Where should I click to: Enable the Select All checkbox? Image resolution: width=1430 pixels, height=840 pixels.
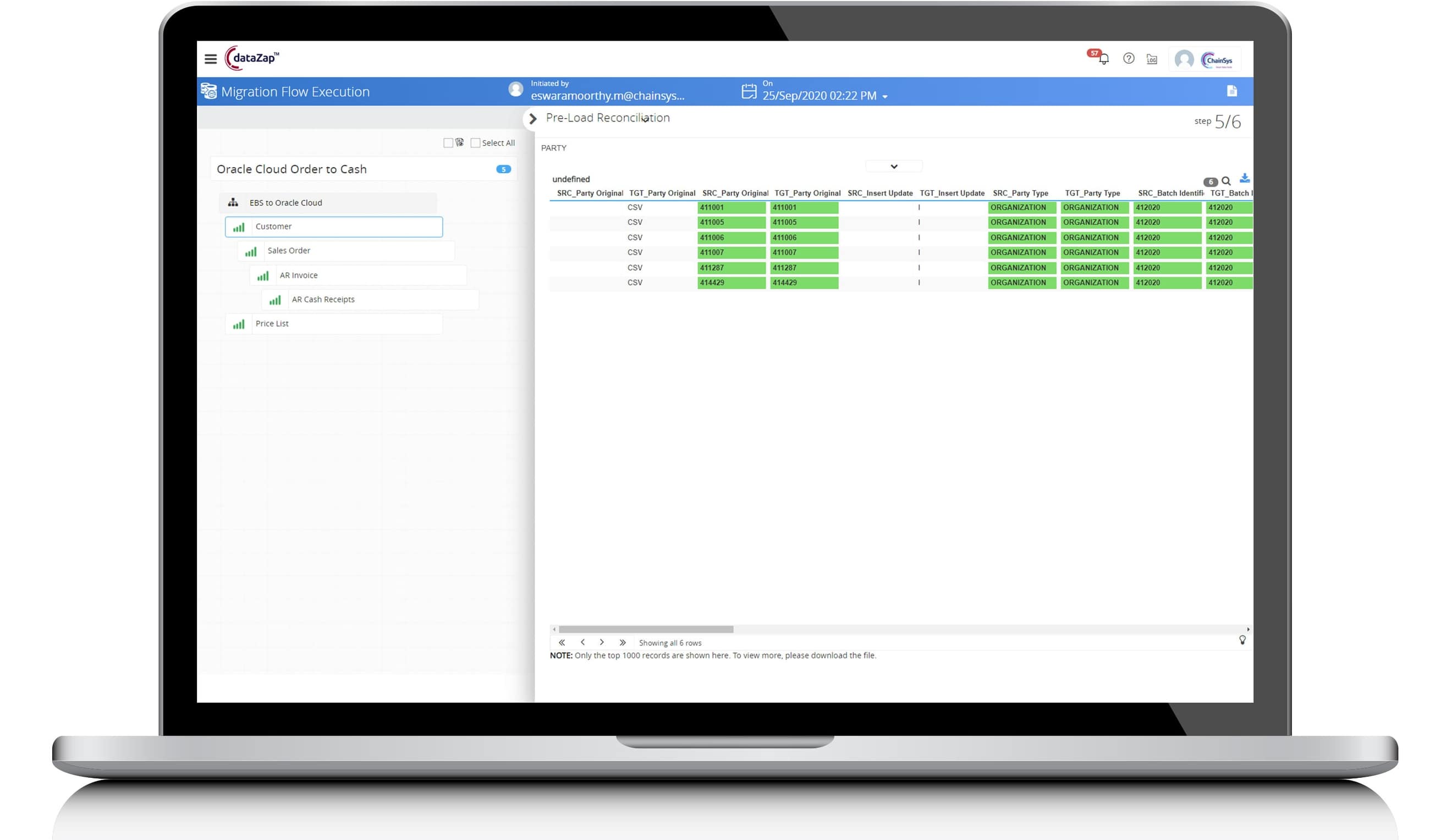[x=476, y=142]
